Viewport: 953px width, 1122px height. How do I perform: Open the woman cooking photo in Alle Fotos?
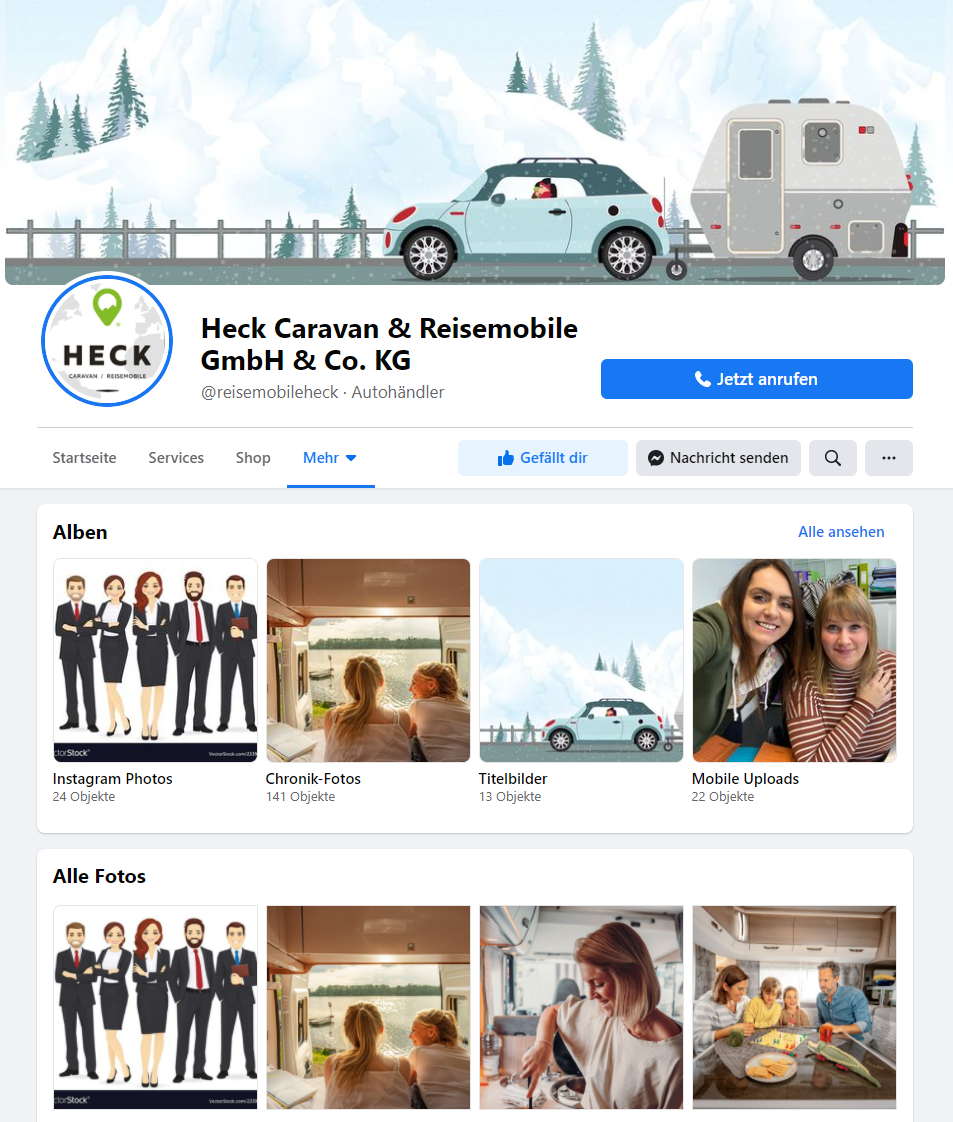(x=581, y=1007)
